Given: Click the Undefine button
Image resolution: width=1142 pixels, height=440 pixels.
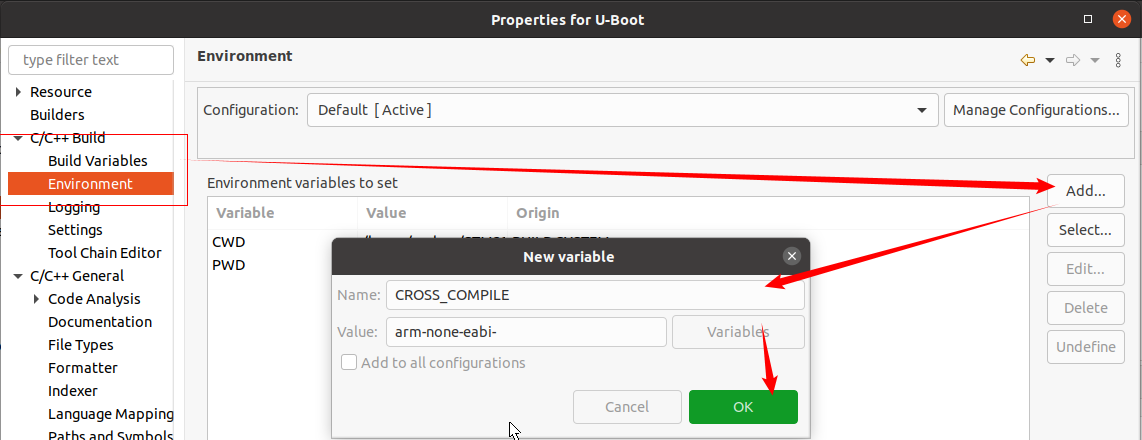Looking at the screenshot, I should pyautogui.click(x=1085, y=347).
